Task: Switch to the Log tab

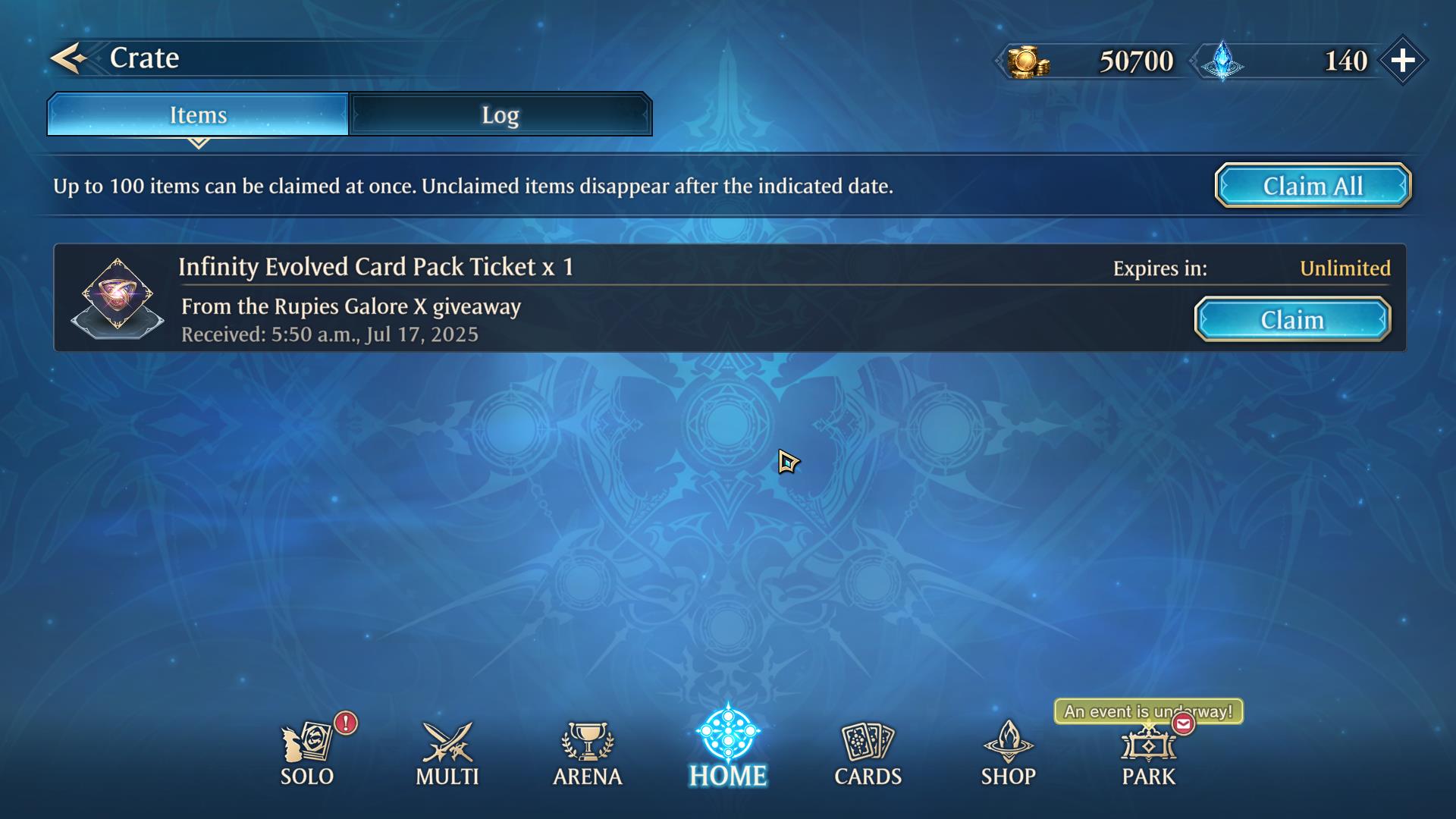Action: point(500,115)
